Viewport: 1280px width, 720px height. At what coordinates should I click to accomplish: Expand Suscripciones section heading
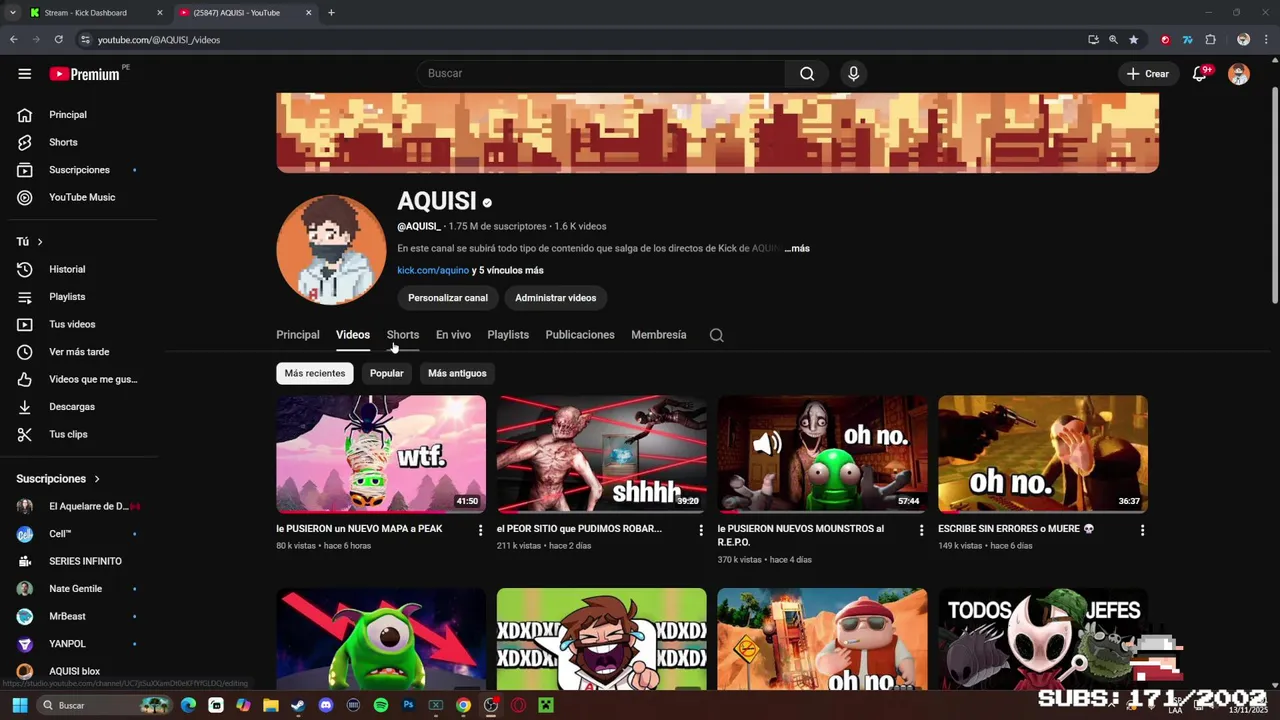(x=58, y=479)
